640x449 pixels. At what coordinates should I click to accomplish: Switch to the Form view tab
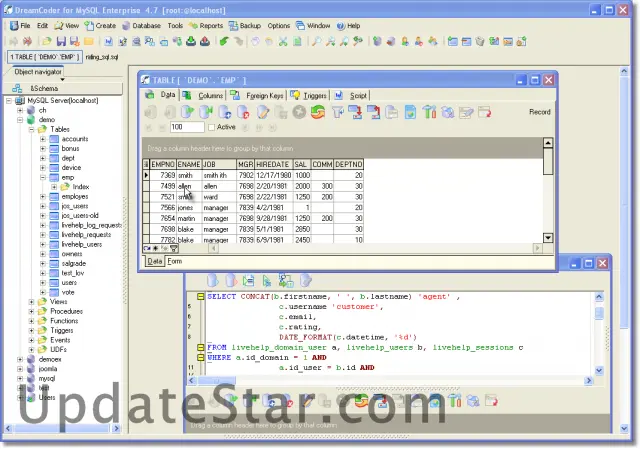tap(175, 261)
